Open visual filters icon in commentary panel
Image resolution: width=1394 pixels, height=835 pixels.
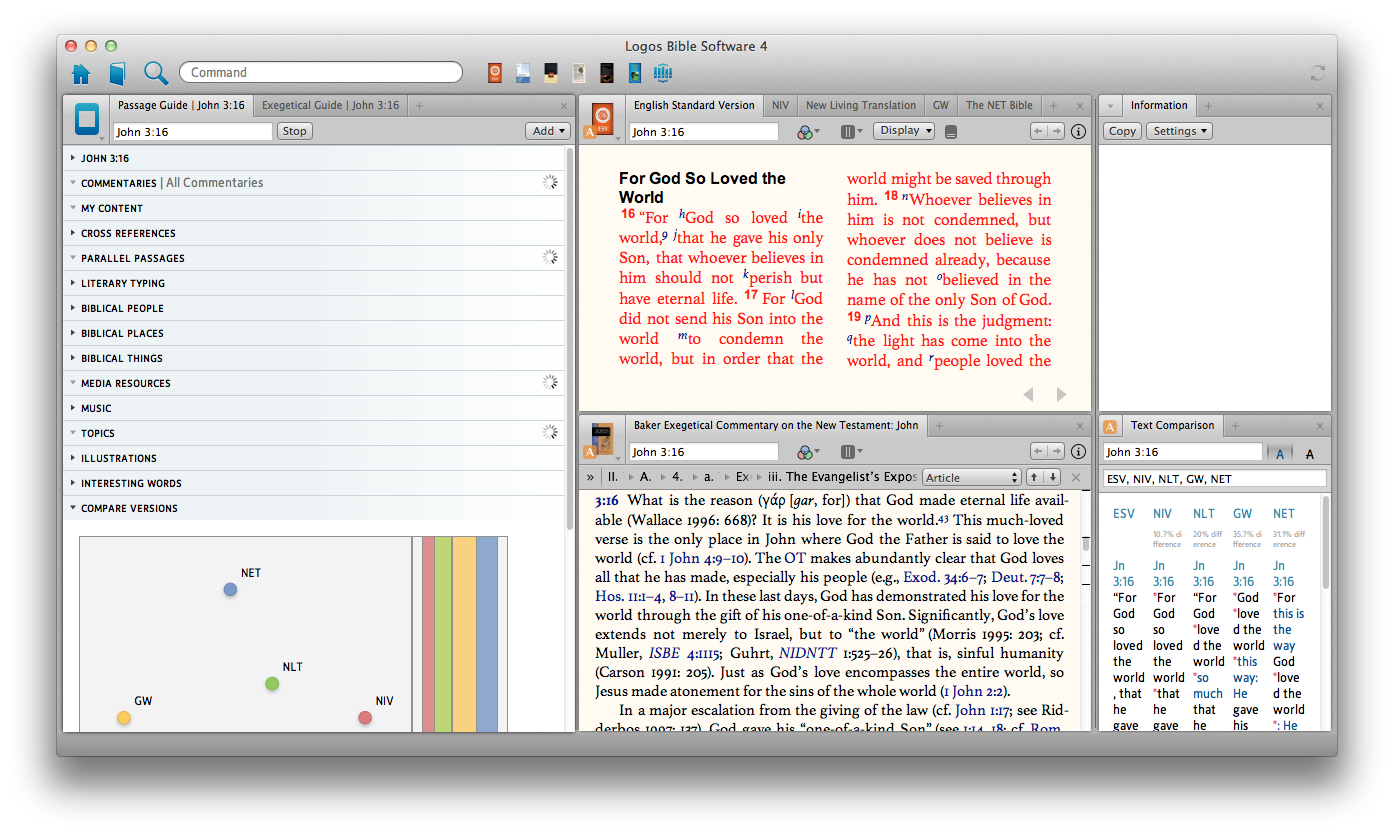tap(808, 452)
